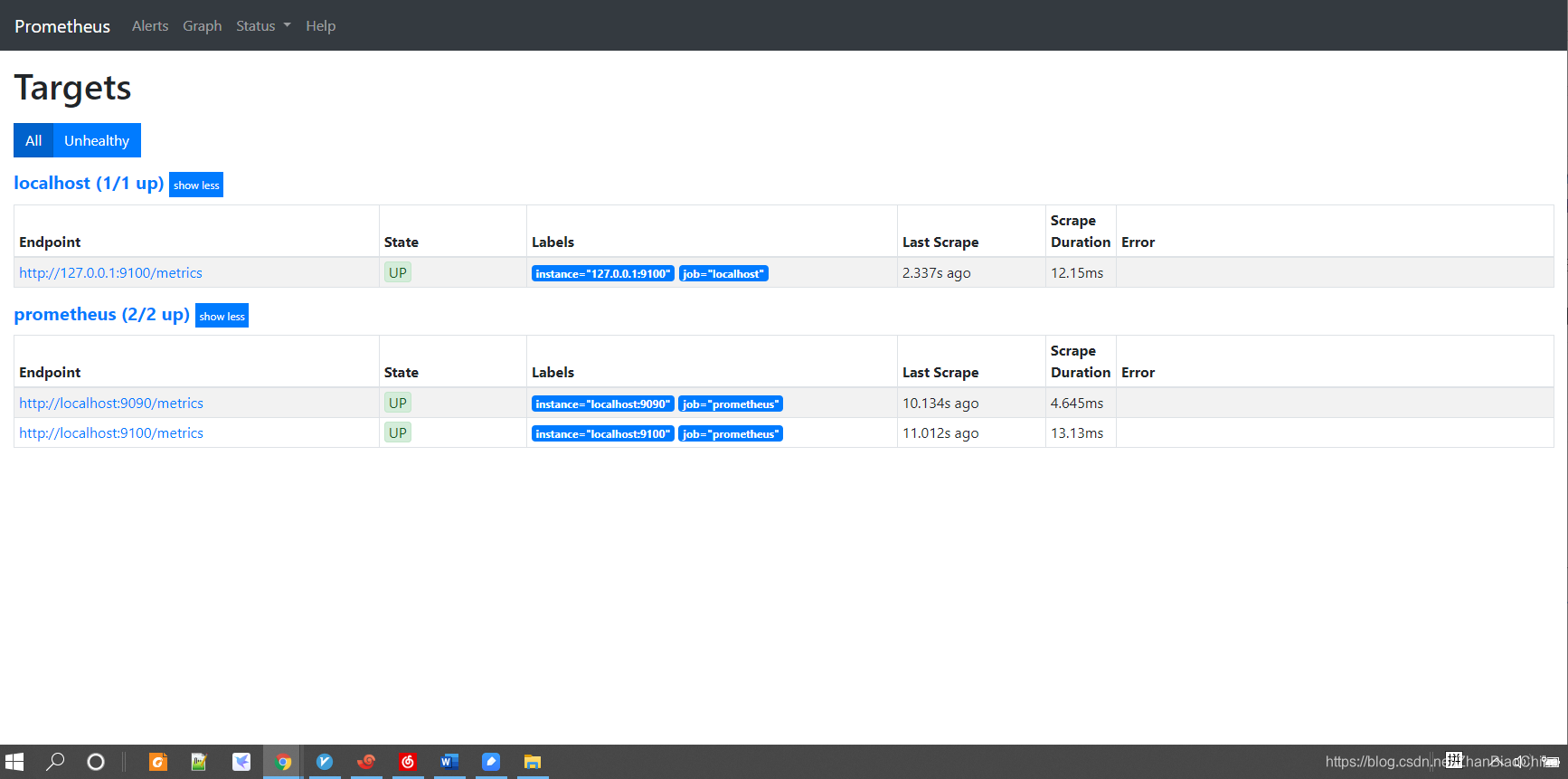Screen dimensions: 1568x779
Task: Open the red snail app in taskbar
Action: (366, 762)
